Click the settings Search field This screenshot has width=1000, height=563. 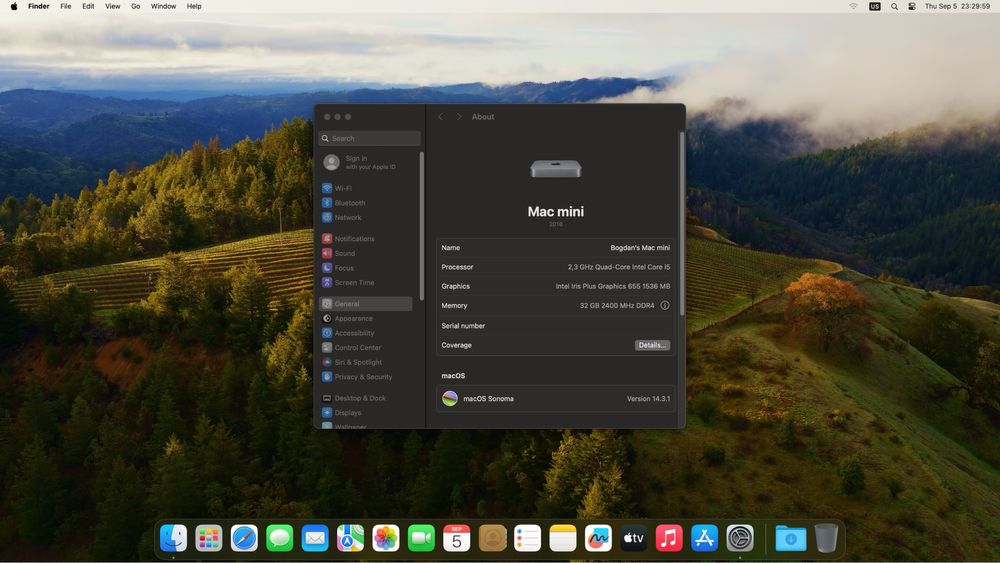(x=370, y=138)
